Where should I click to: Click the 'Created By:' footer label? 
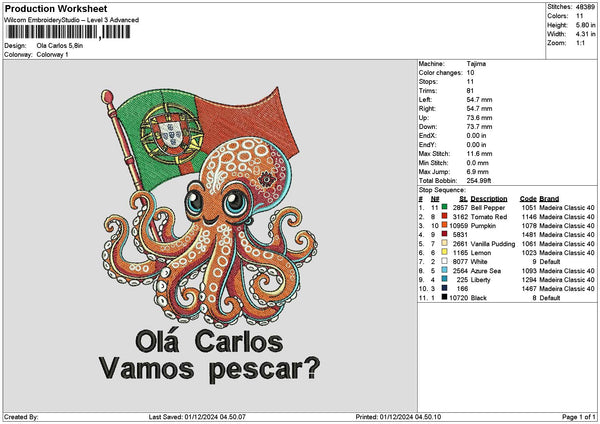(x=21, y=417)
